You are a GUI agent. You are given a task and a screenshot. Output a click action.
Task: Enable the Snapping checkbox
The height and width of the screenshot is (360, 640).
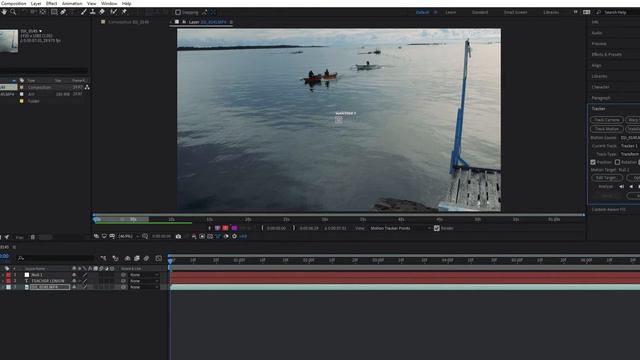(x=178, y=13)
